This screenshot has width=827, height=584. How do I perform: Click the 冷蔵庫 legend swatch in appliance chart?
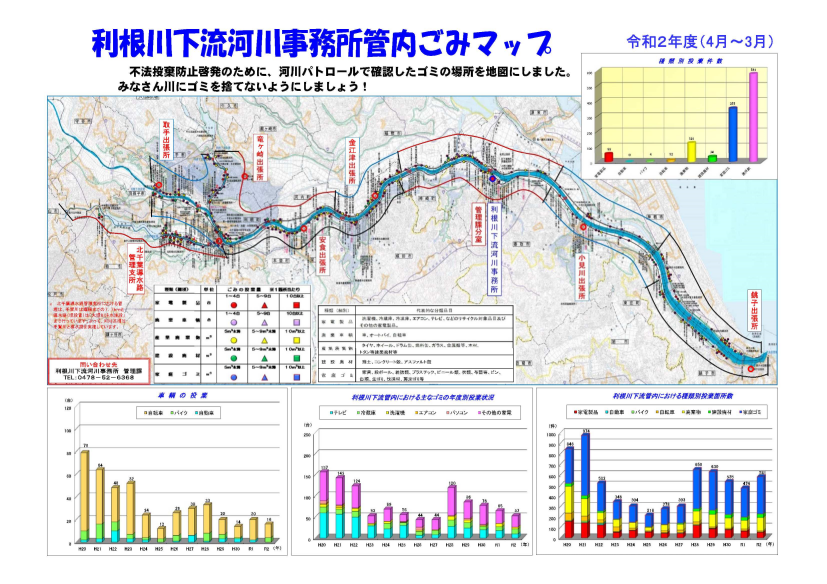click(360, 413)
